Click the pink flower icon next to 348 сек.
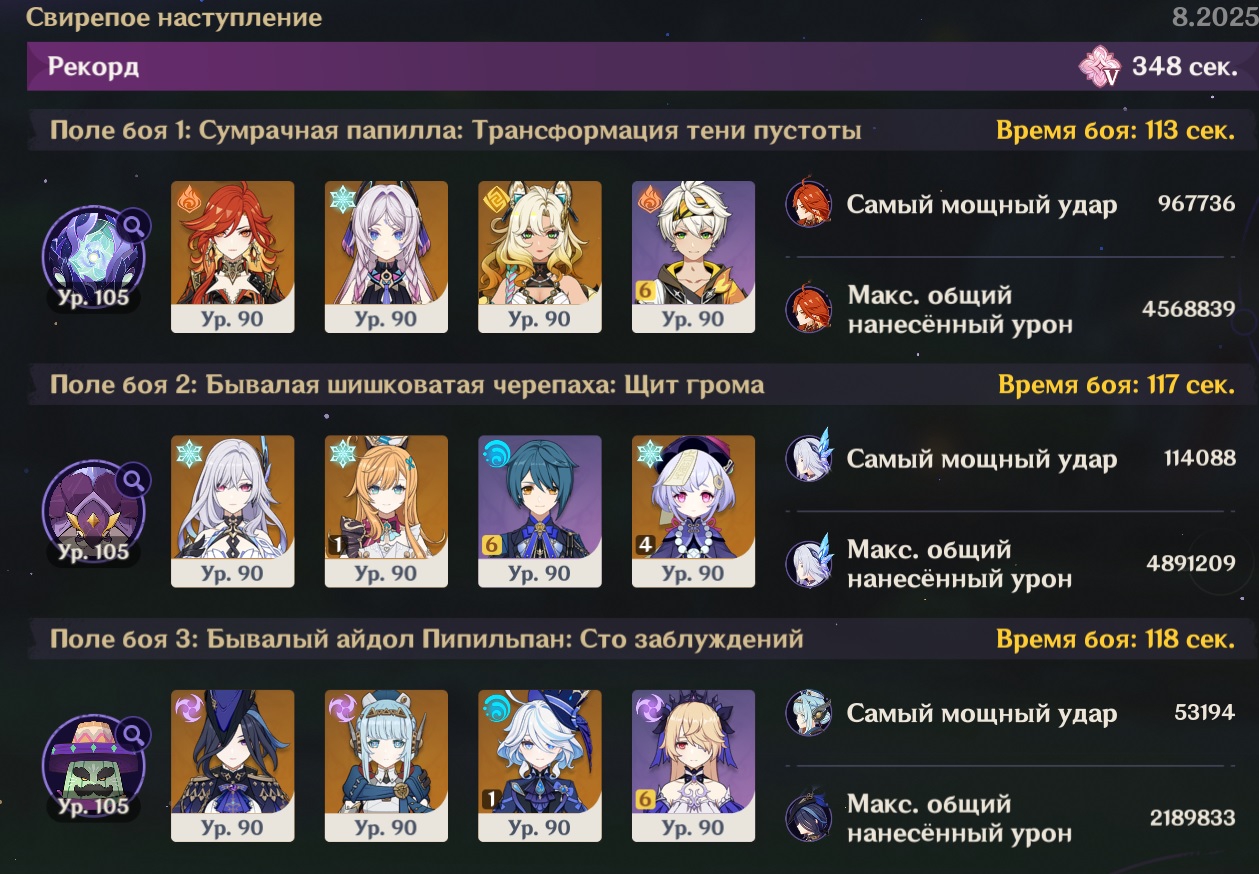This screenshot has width=1259, height=874. point(1100,67)
